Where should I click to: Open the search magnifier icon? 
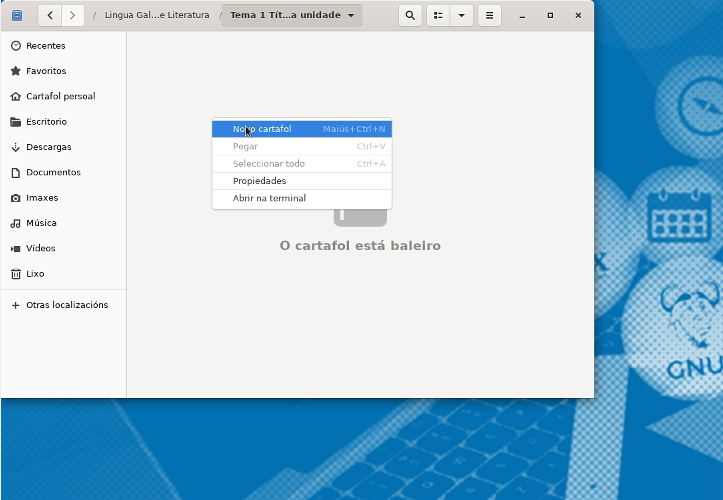(x=410, y=16)
